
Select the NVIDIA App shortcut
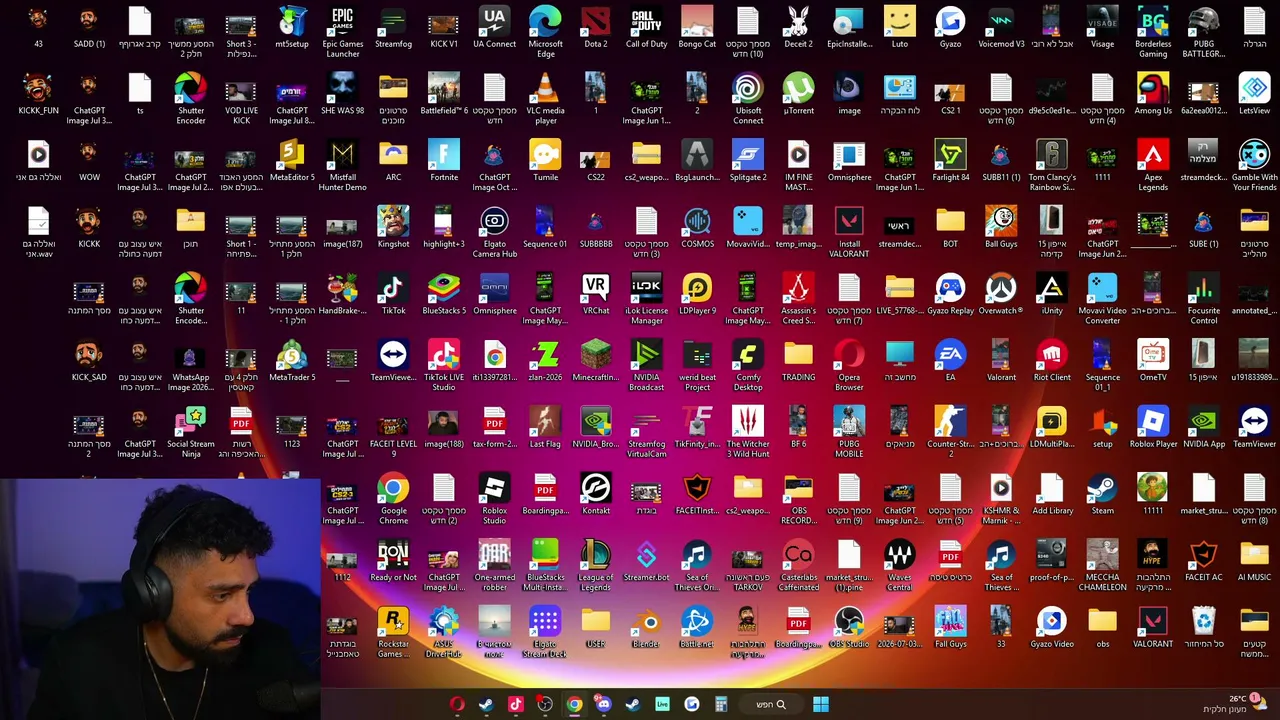1204,428
